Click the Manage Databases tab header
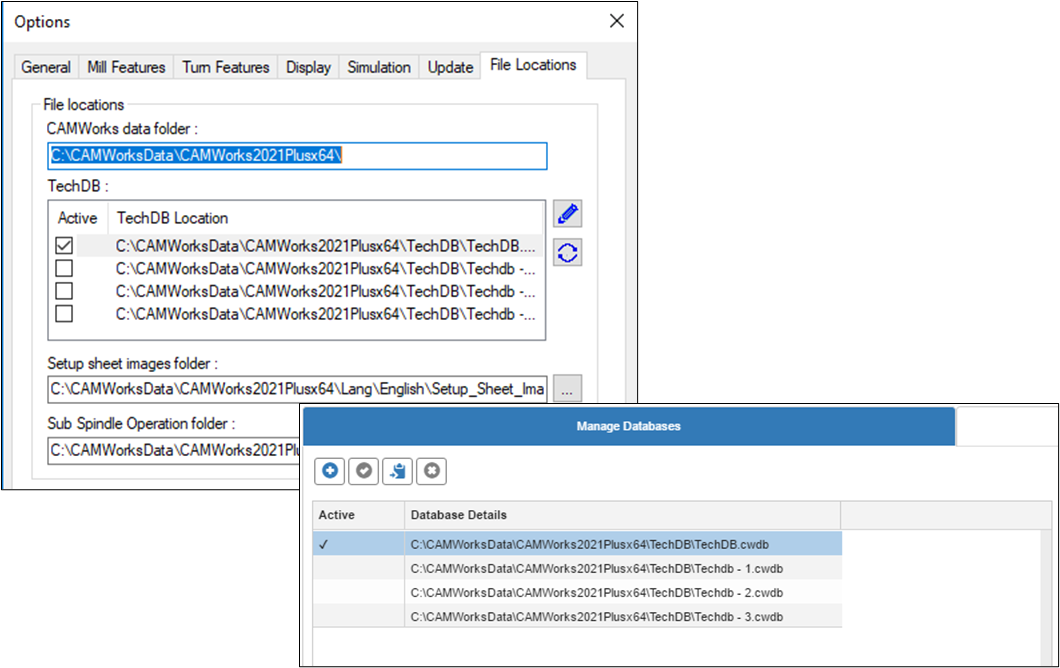This screenshot has width=1060, height=668. pos(629,426)
